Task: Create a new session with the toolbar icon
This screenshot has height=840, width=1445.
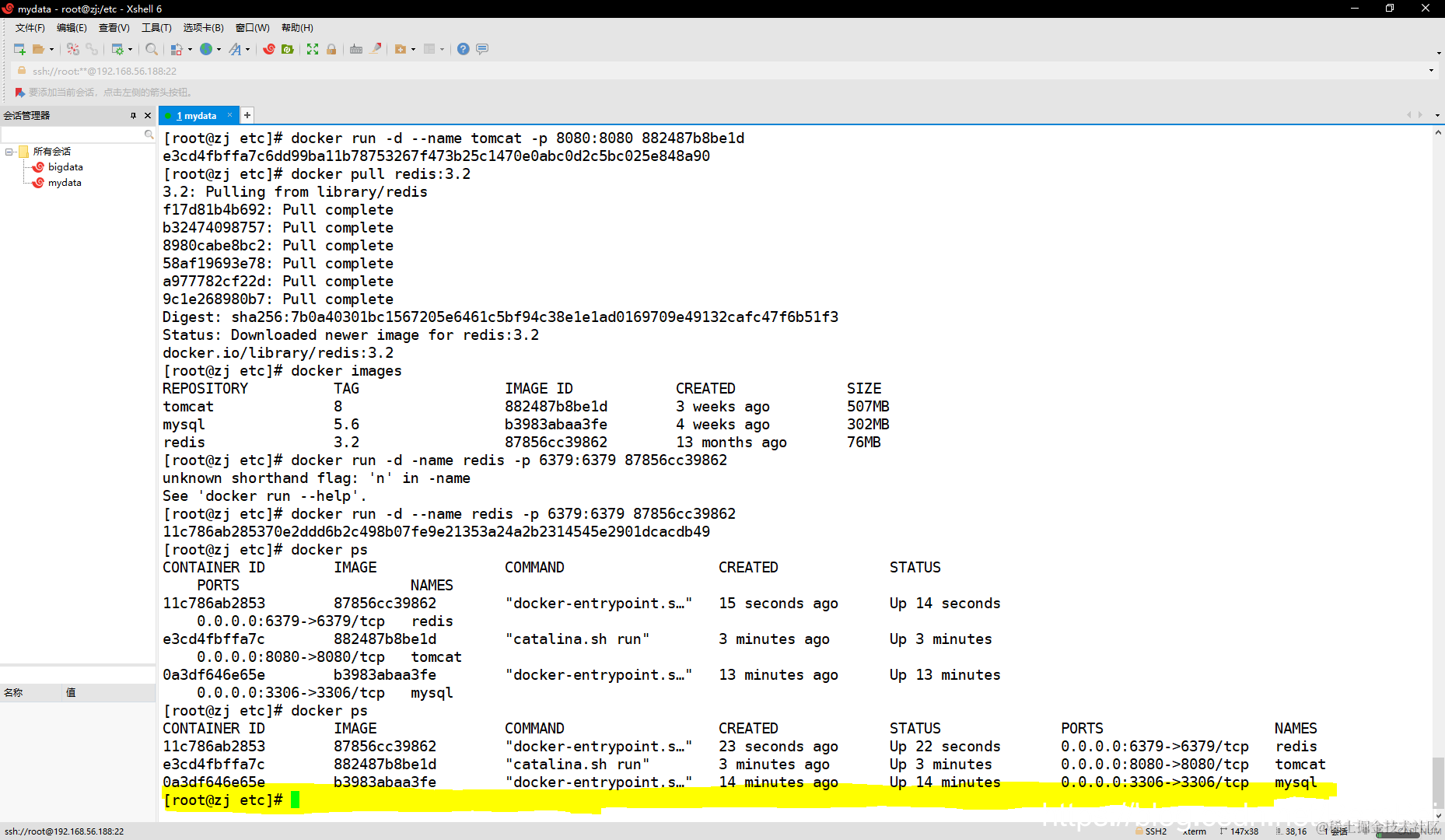Action: 19,49
